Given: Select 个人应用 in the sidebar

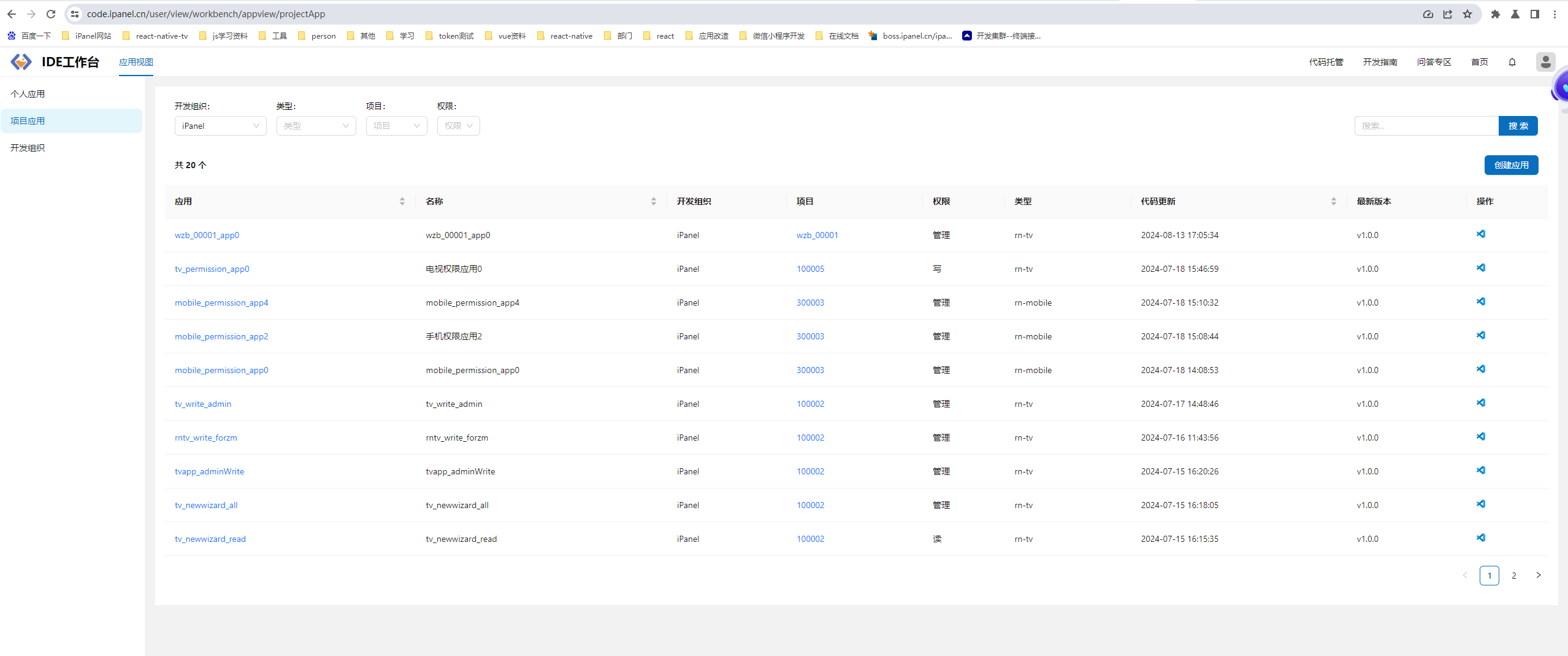Looking at the screenshot, I should pyautogui.click(x=28, y=94).
